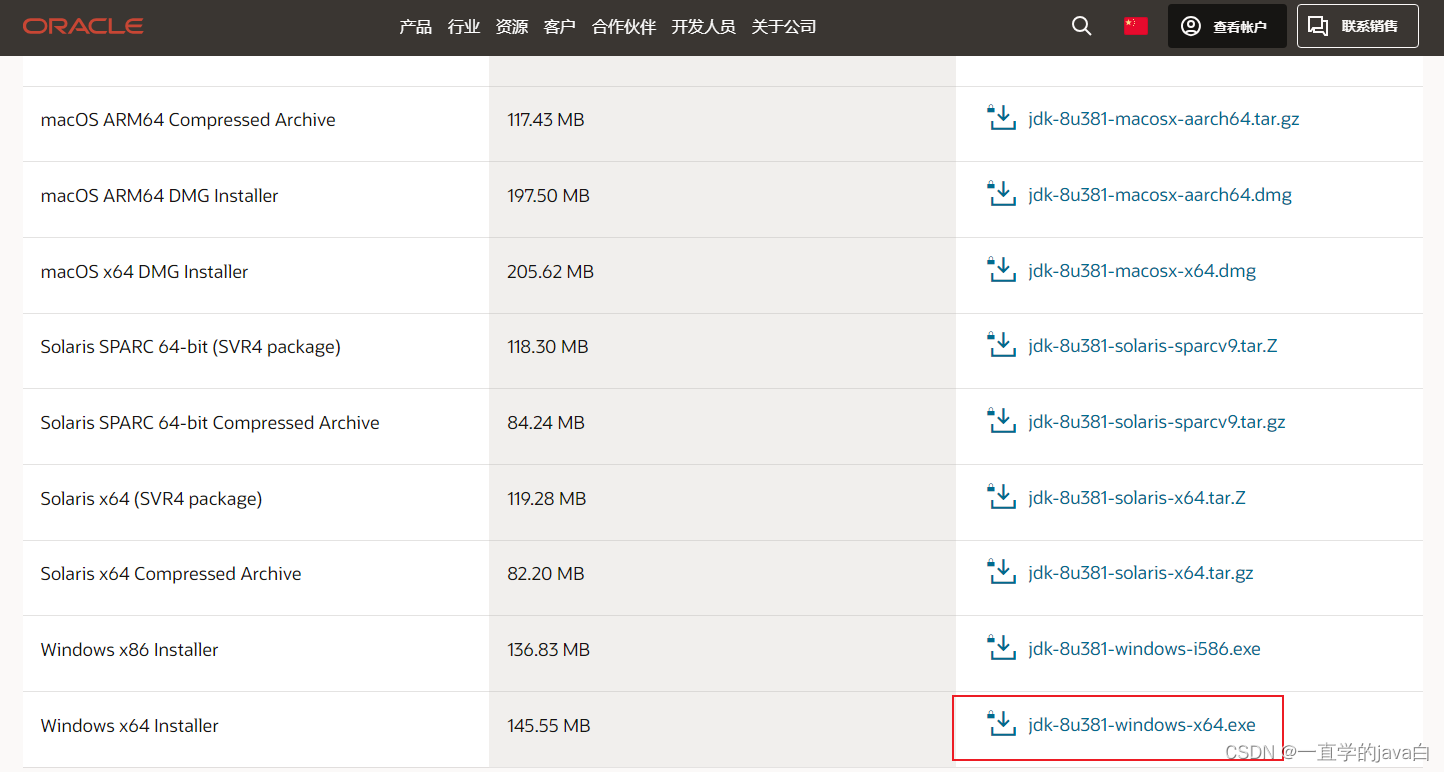Click download icon for jdk-8u381-macosx-x64.dmg

tap(1001, 270)
